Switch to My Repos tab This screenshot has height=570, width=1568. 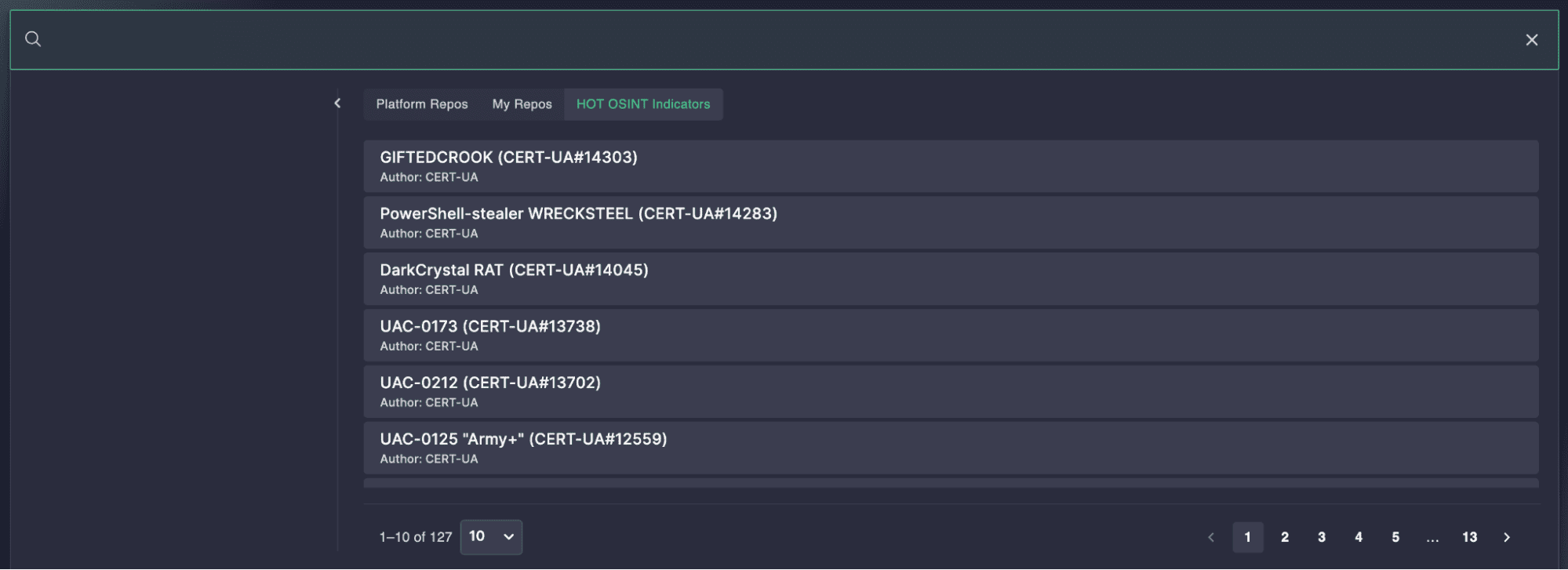click(522, 104)
